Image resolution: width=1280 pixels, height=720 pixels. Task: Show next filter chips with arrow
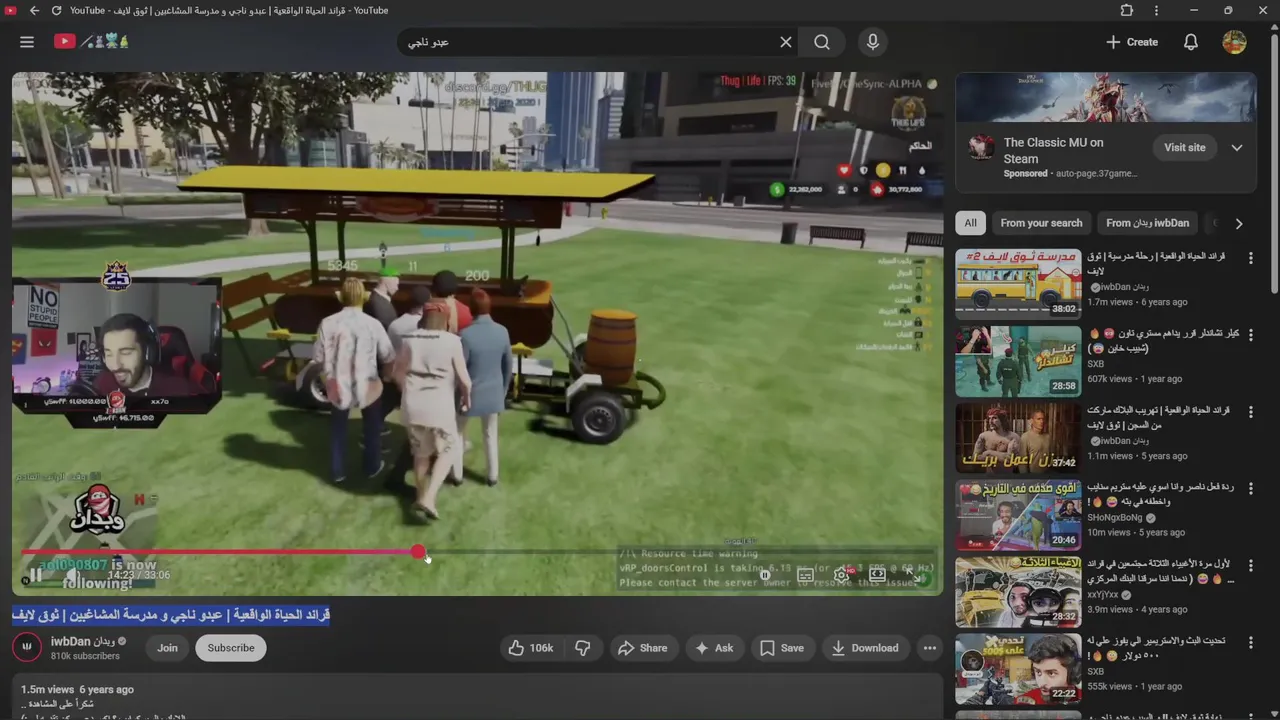(x=1239, y=224)
